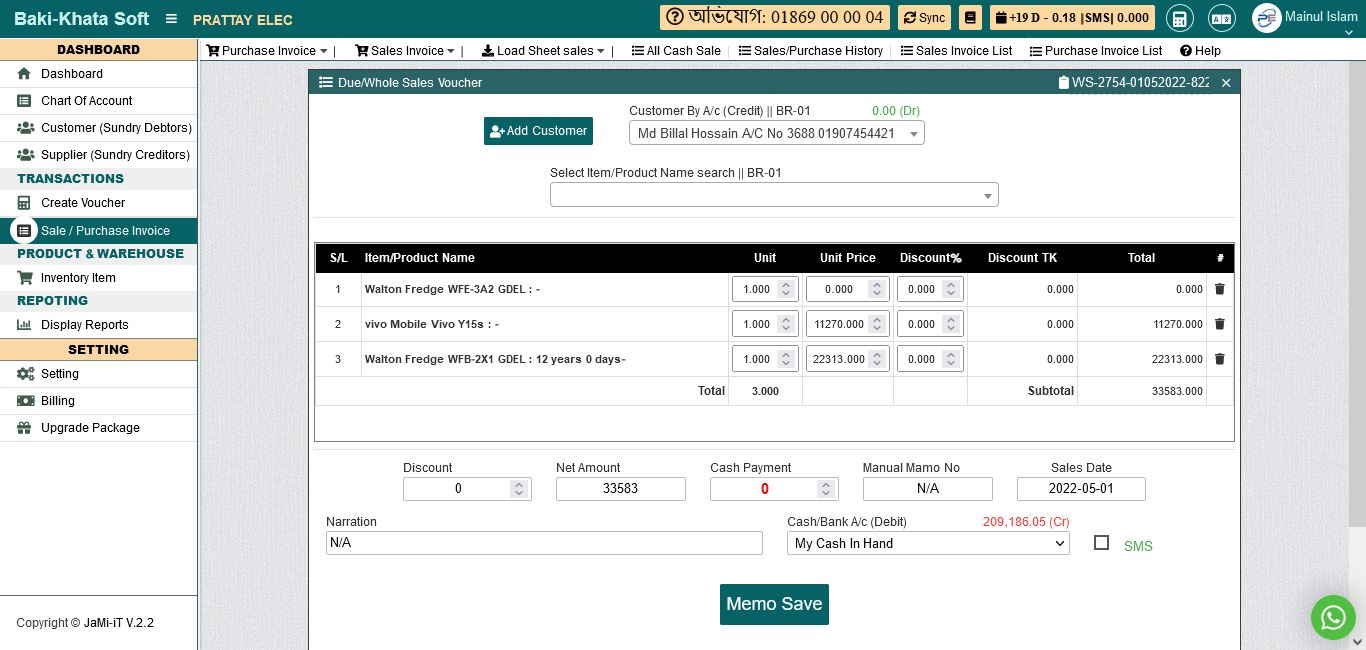Viewport: 1366px width, 650px height.
Task: Open the Purchase Invoice menu
Action: coord(267,51)
